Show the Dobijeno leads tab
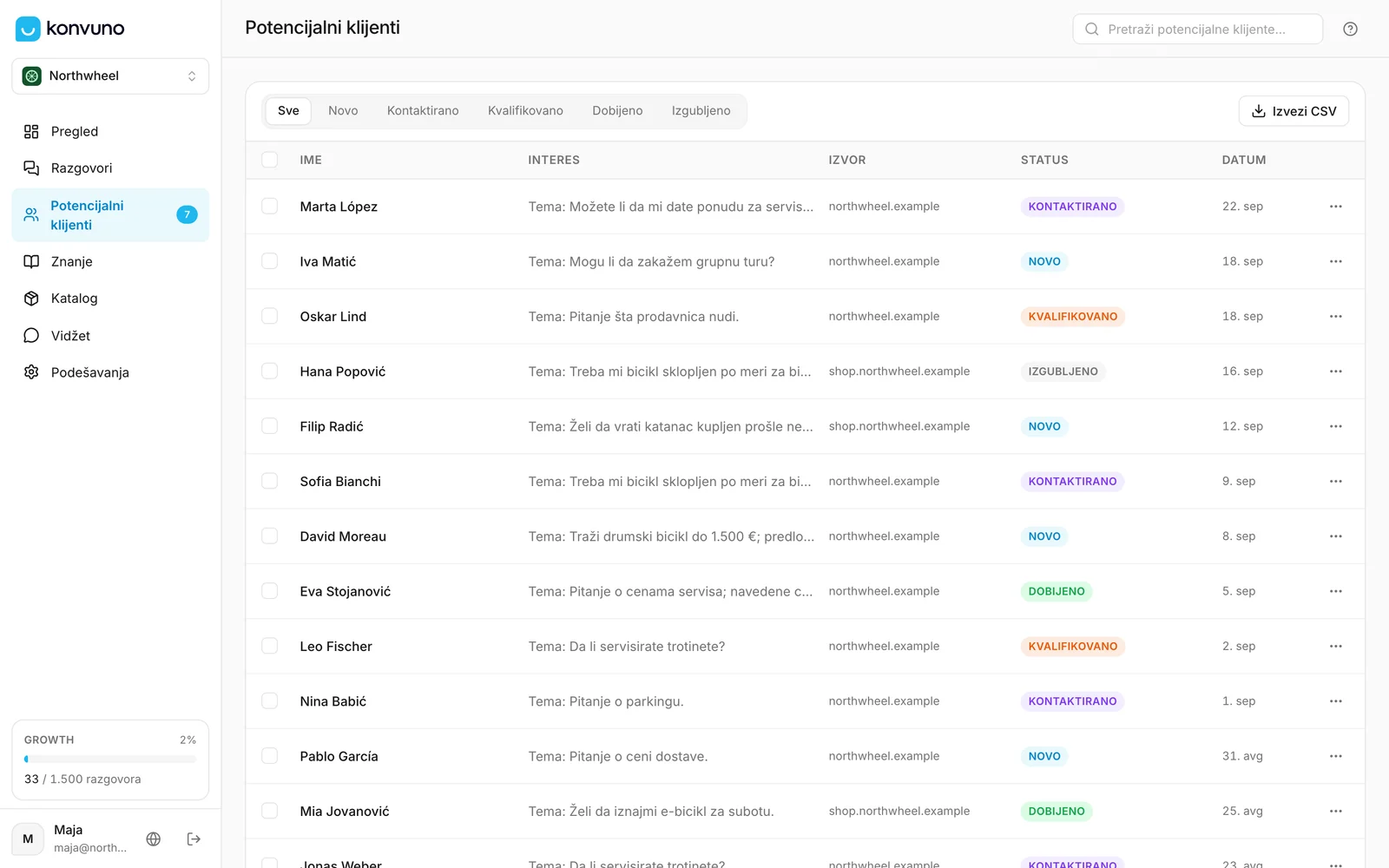 point(617,111)
